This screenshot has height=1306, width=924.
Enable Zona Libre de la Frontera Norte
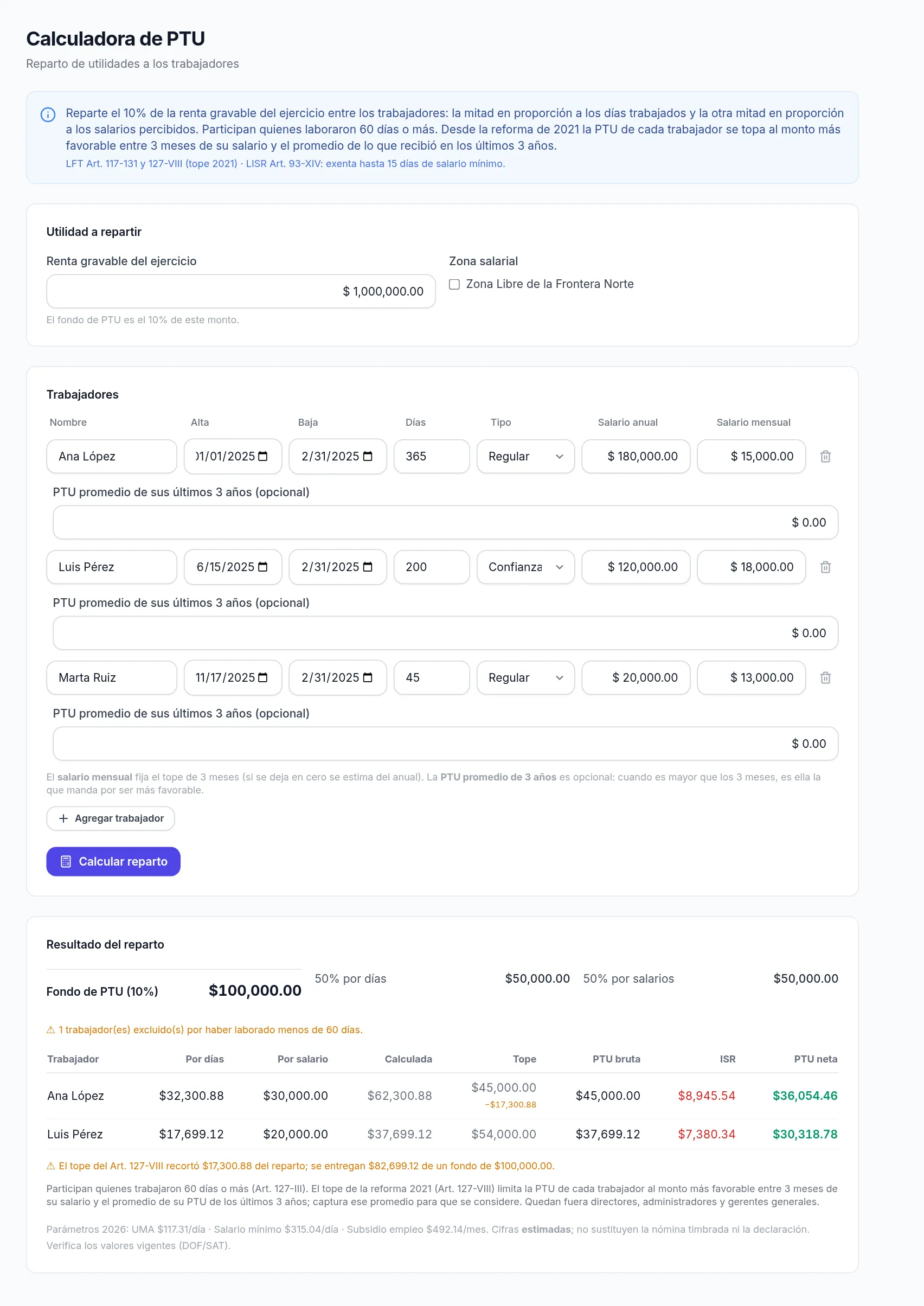point(454,285)
